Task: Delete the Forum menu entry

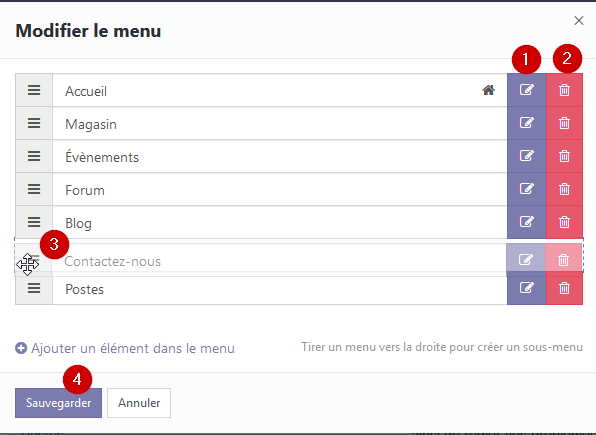Action: (x=564, y=189)
